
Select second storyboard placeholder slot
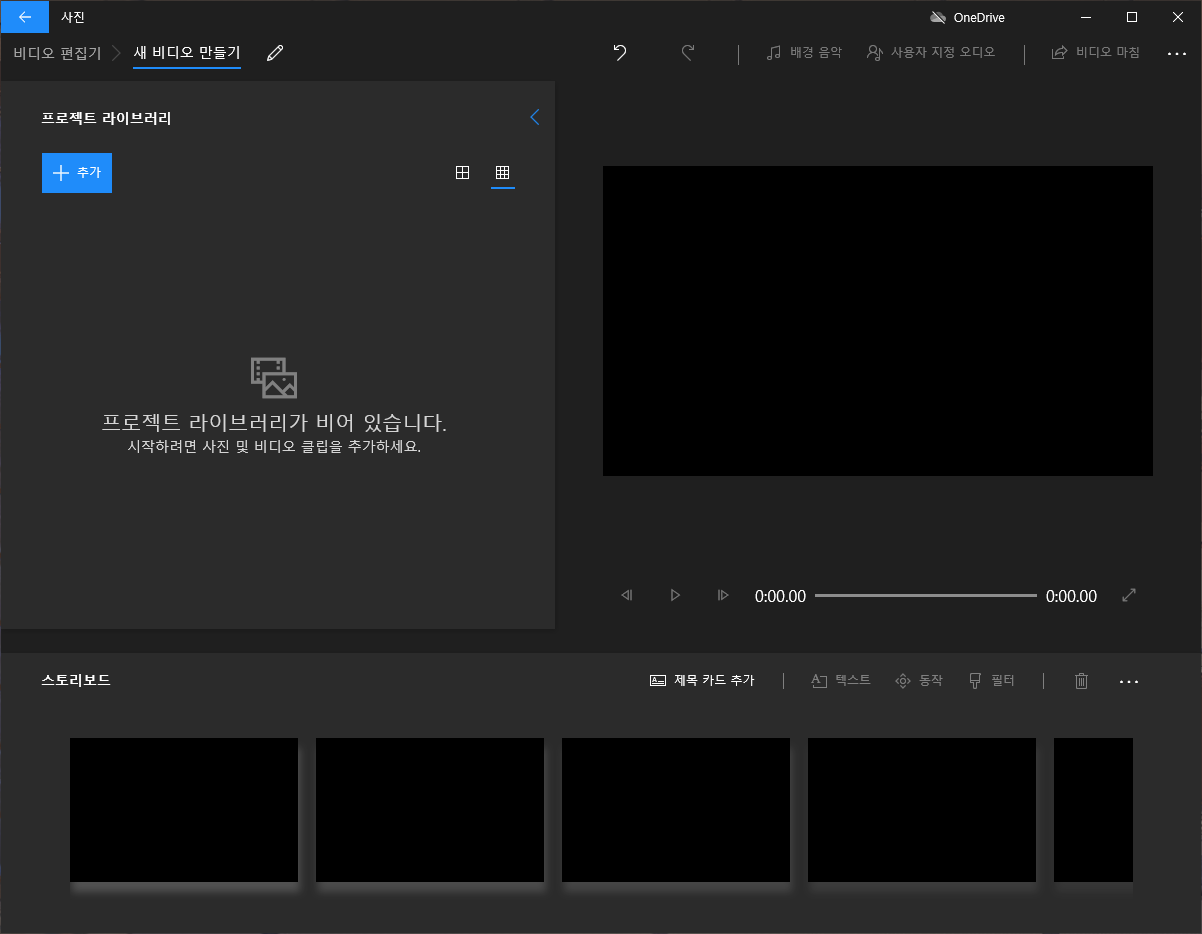(x=430, y=810)
